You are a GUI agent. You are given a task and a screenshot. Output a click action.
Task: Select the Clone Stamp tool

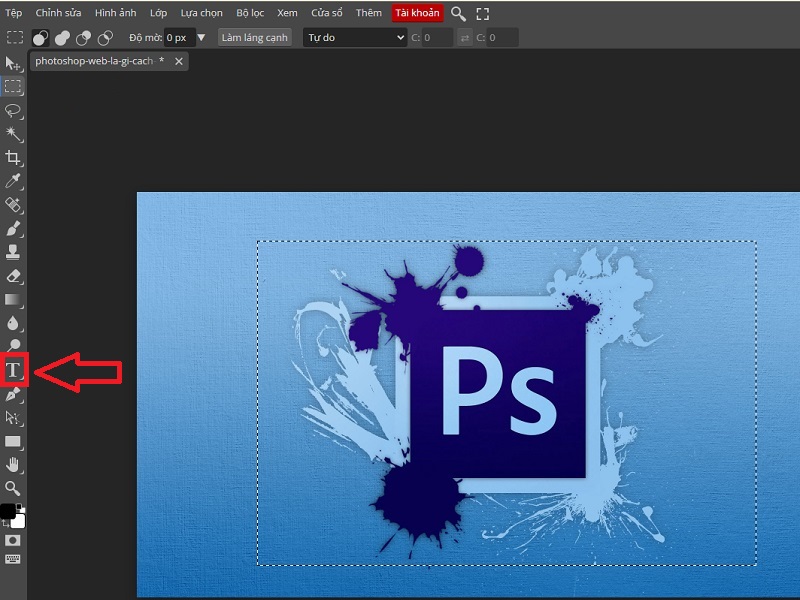(x=14, y=252)
